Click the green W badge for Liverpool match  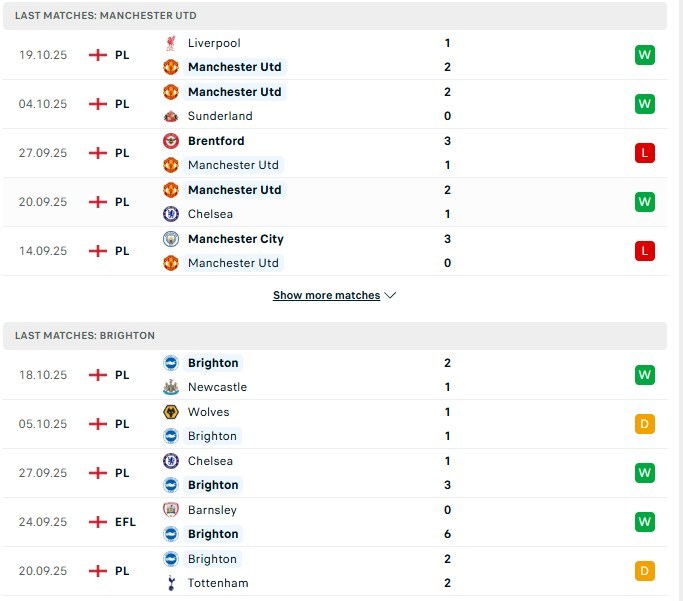coord(644,55)
